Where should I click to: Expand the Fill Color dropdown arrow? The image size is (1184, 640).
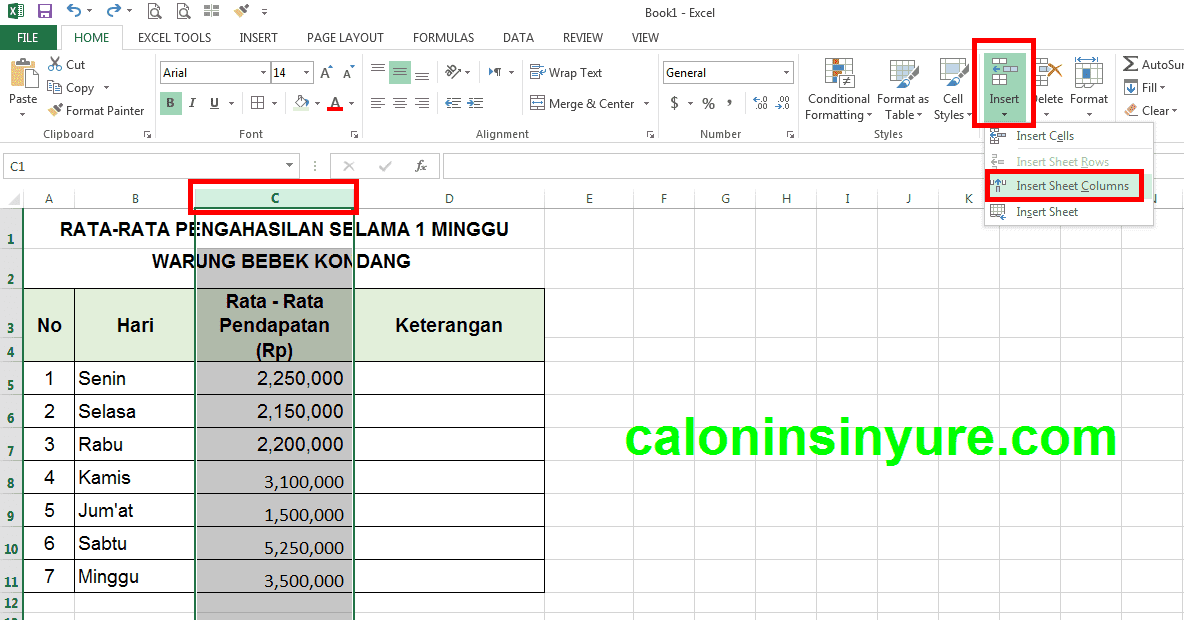tap(316, 103)
